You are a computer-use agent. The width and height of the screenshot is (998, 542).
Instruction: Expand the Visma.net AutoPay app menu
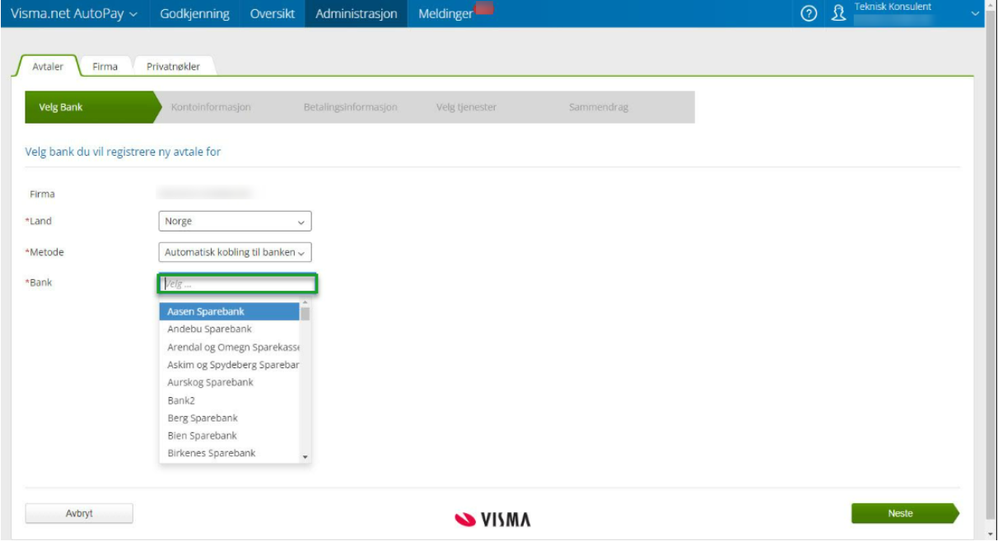pos(74,13)
